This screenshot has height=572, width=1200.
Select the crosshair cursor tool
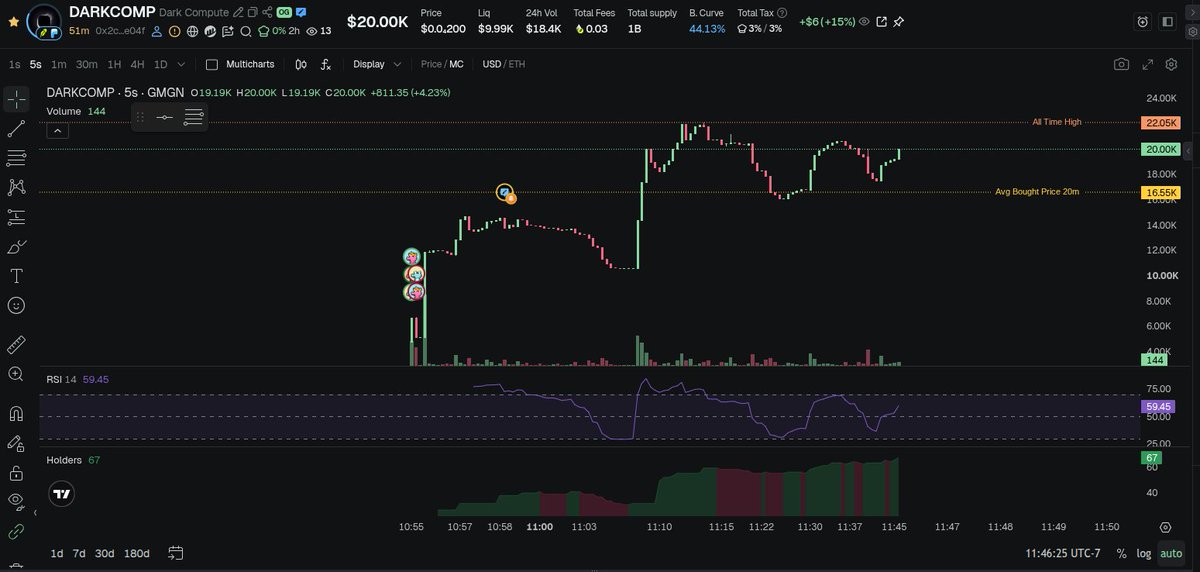coord(16,99)
